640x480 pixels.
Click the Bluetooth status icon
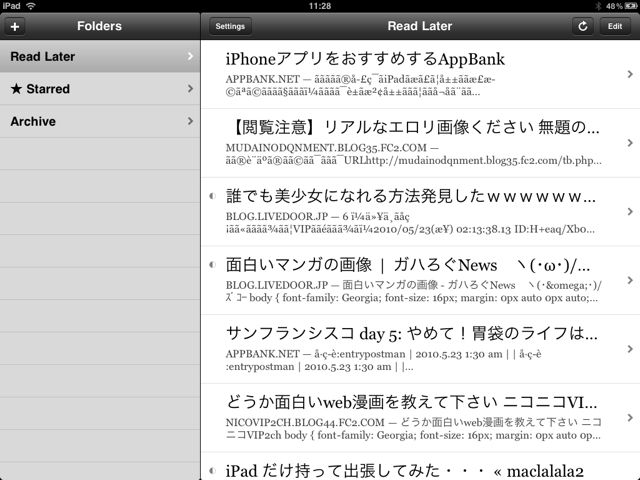coord(598,6)
